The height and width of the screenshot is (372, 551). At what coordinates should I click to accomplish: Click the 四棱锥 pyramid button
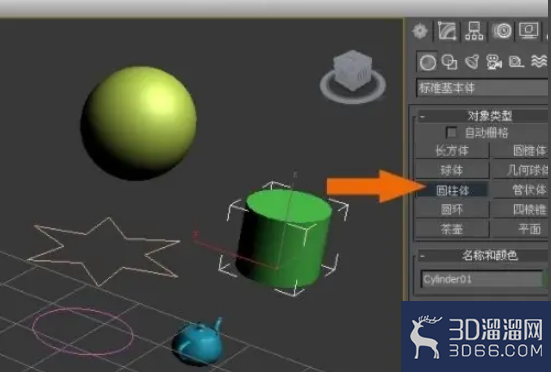point(521,210)
